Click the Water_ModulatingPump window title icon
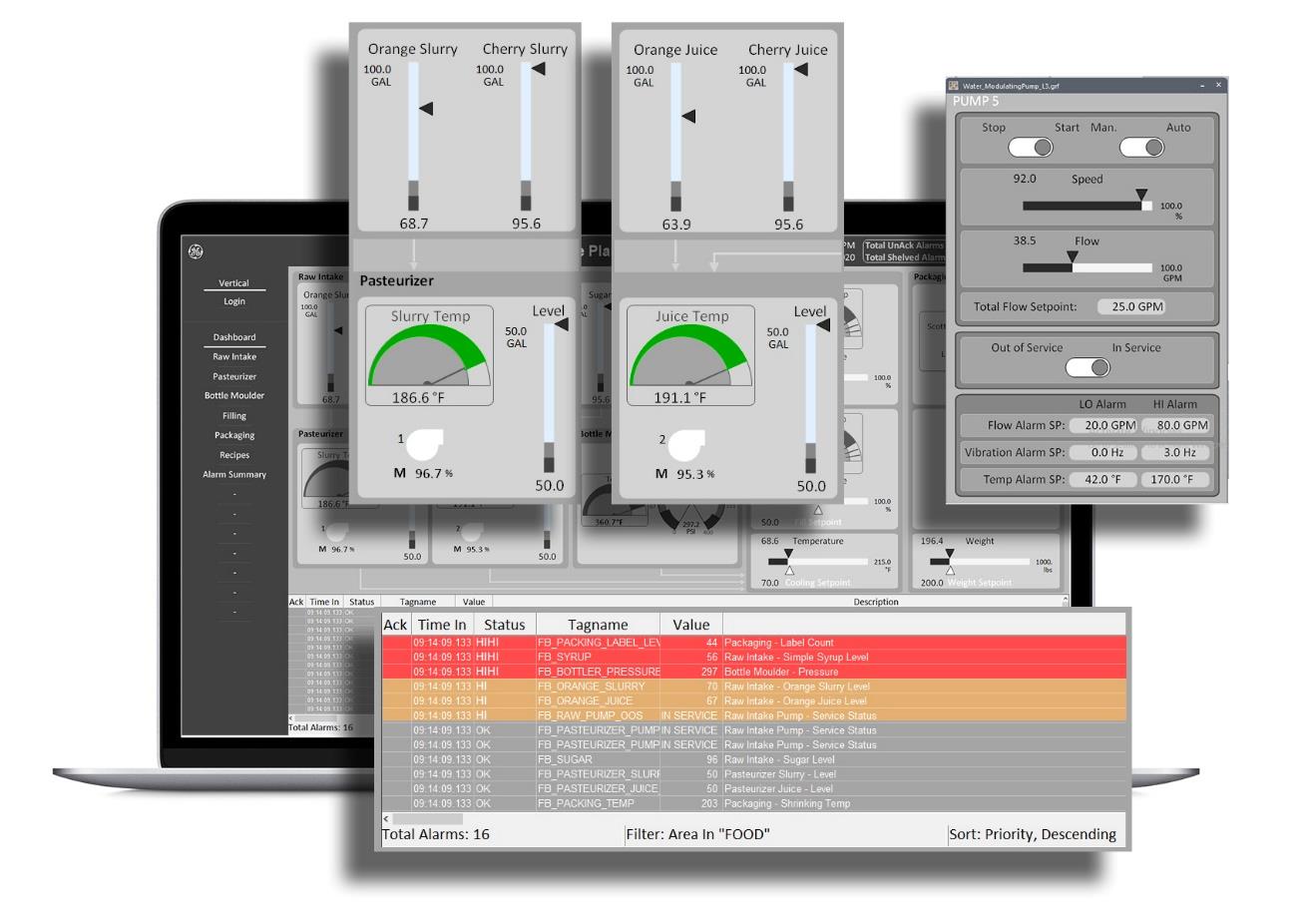This screenshot has height=924, width=1309. pyautogui.click(x=954, y=86)
